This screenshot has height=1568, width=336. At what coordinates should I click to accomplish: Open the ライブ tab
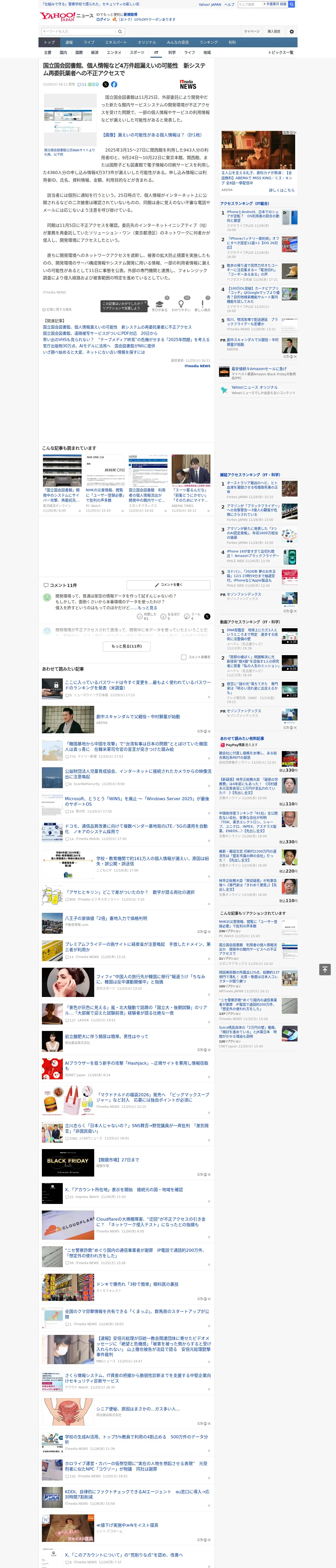89,42
